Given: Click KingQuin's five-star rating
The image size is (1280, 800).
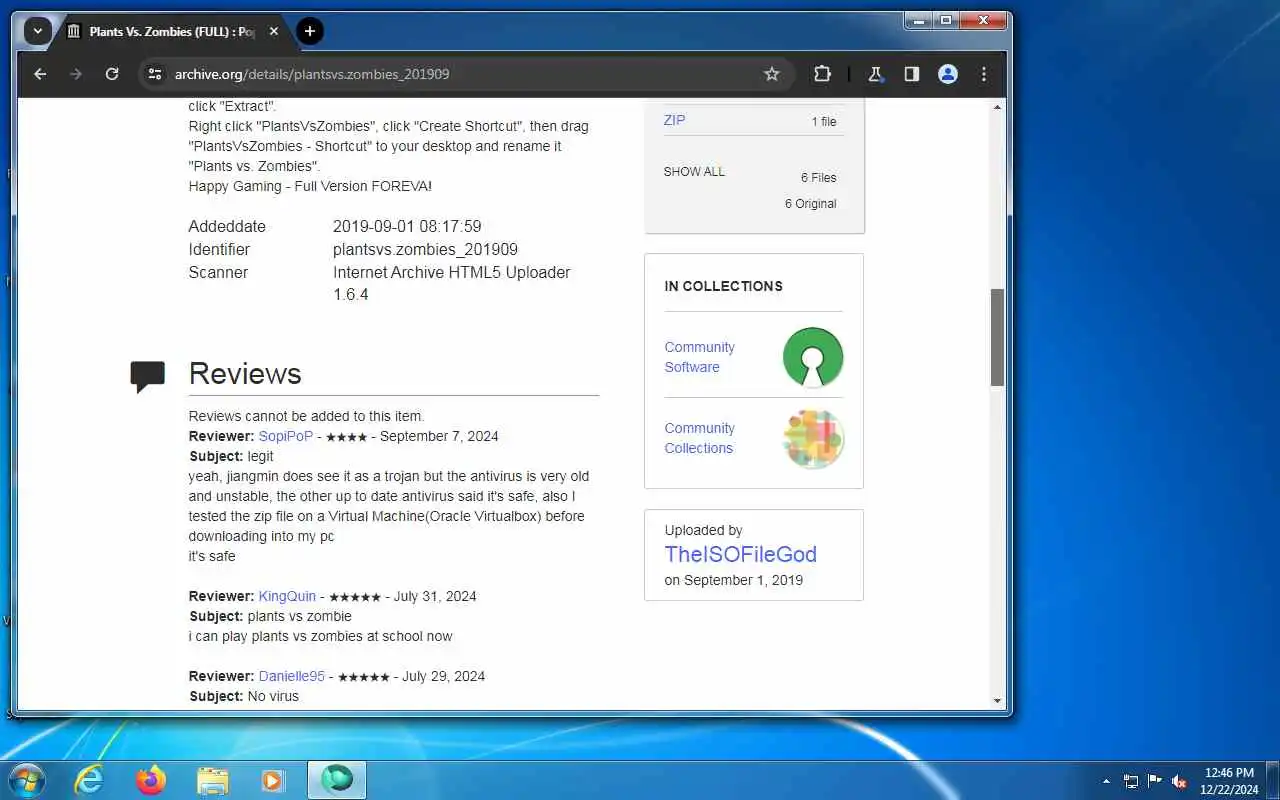Looking at the screenshot, I should click(355, 597).
